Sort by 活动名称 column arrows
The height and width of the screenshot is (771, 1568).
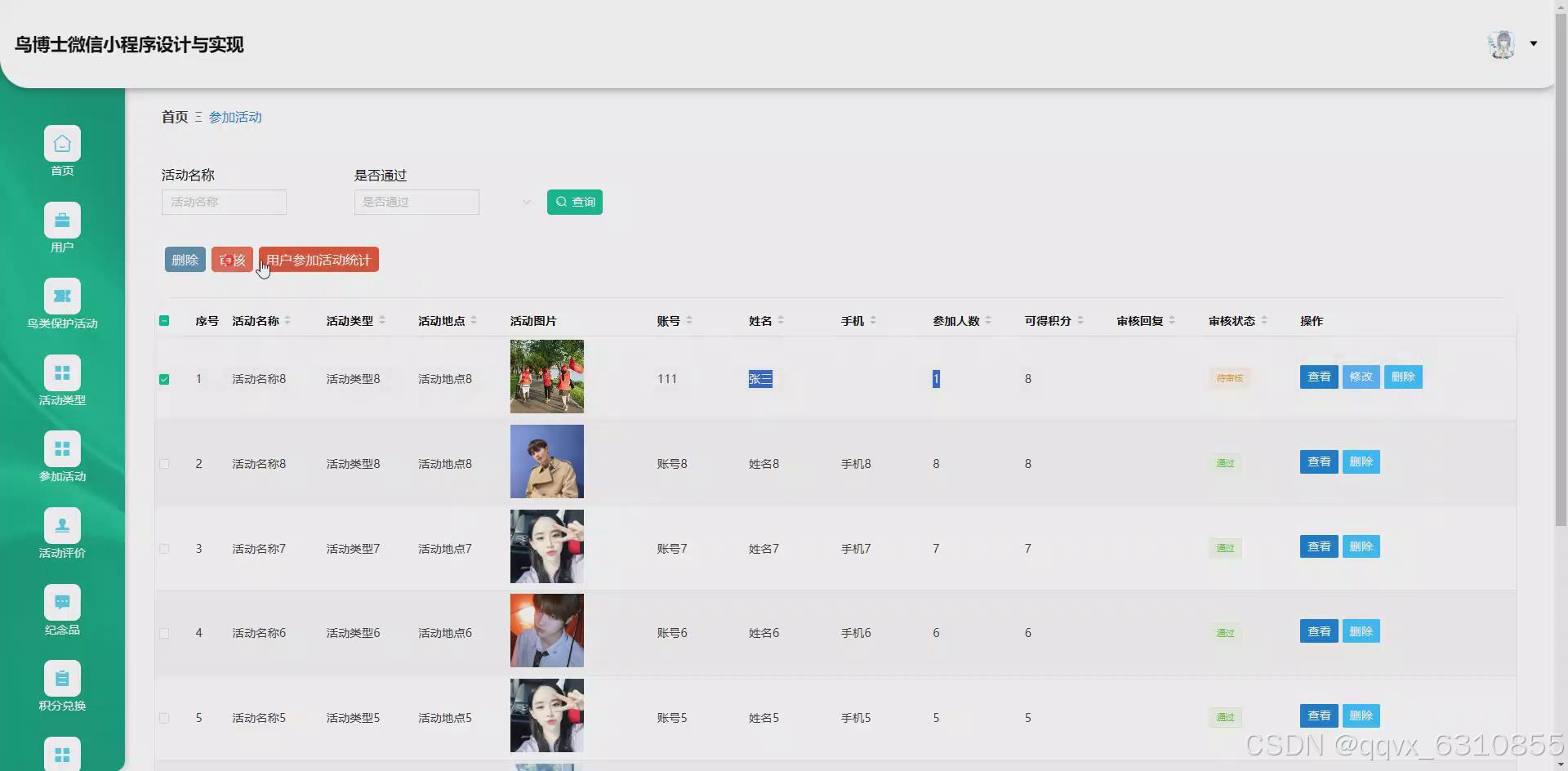287,321
